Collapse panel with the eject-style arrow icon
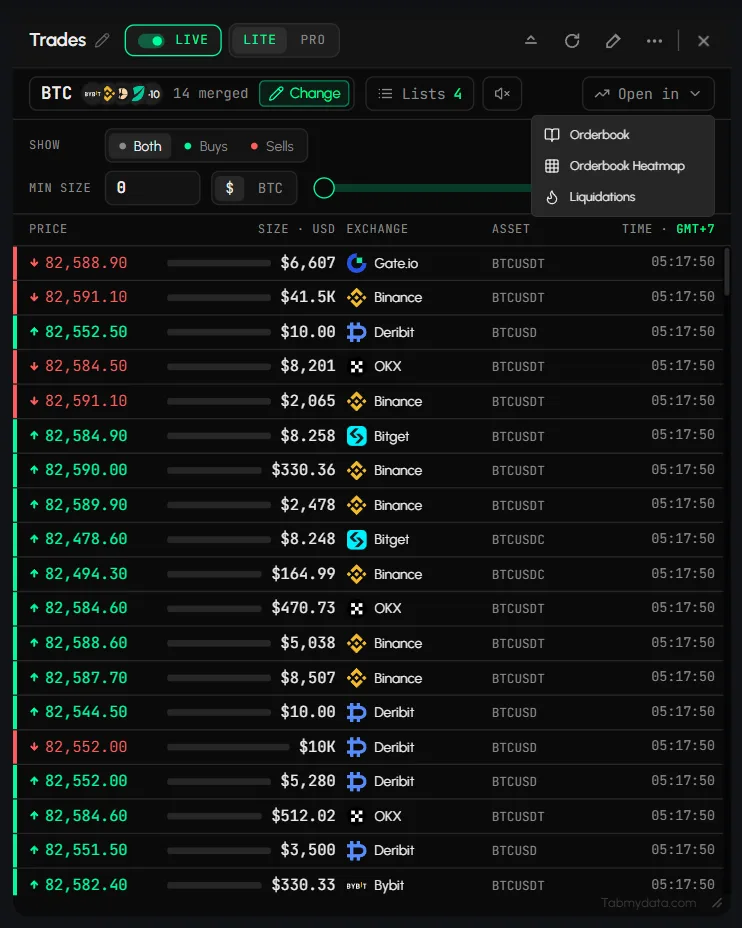Image resolution: width=742 pixels, height=928 pixels. click(531, 40)
